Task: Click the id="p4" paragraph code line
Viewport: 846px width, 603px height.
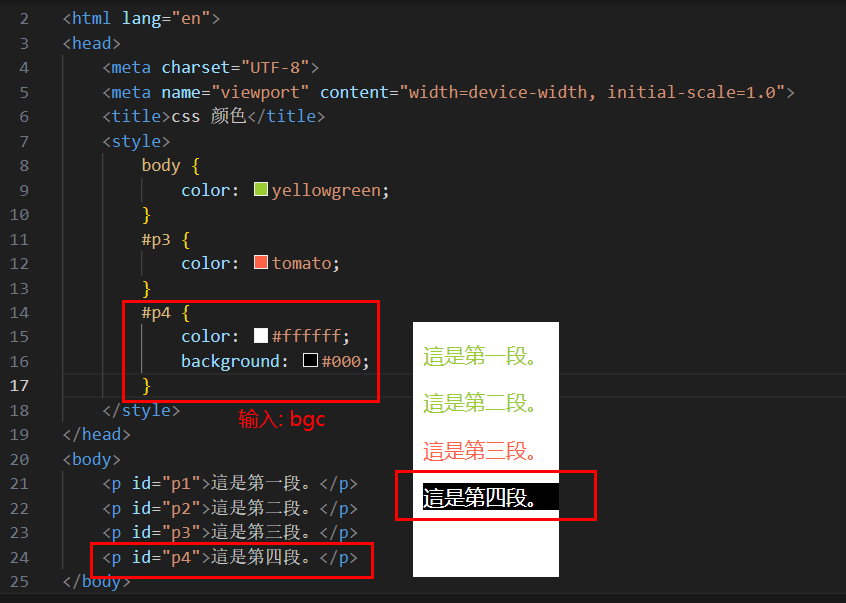Action: tap(230, 557)
